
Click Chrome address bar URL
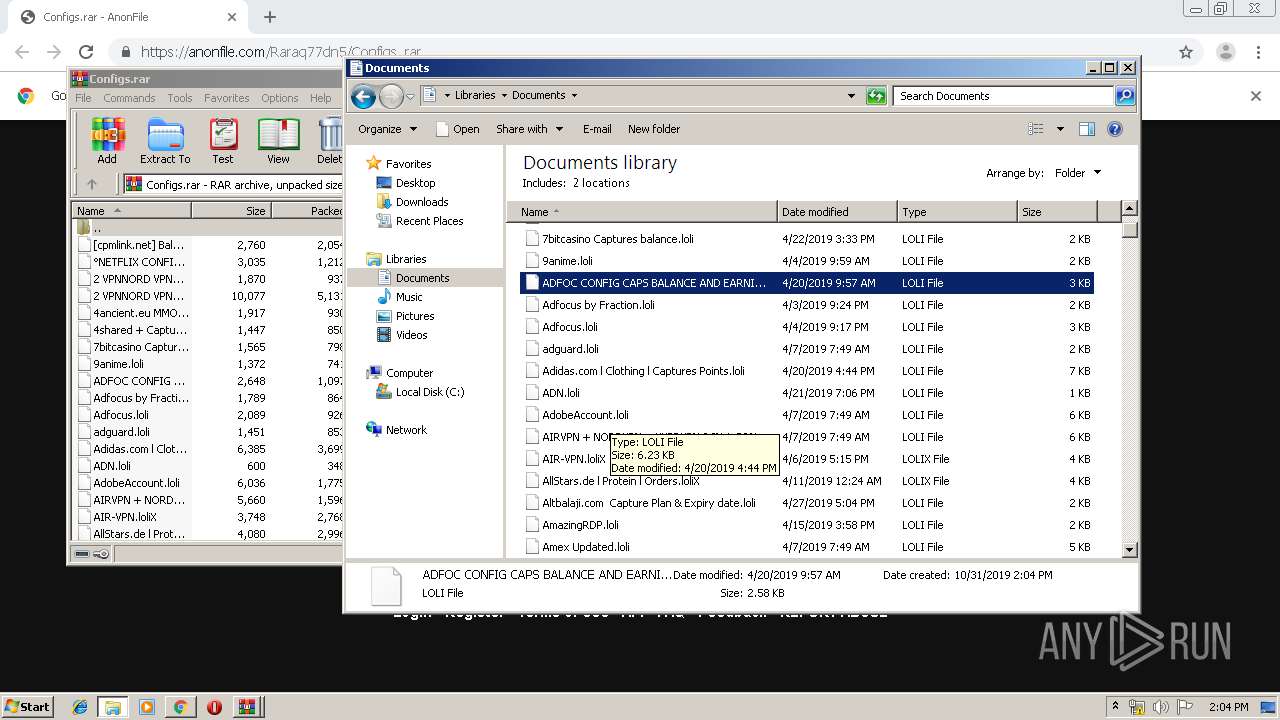281,52
